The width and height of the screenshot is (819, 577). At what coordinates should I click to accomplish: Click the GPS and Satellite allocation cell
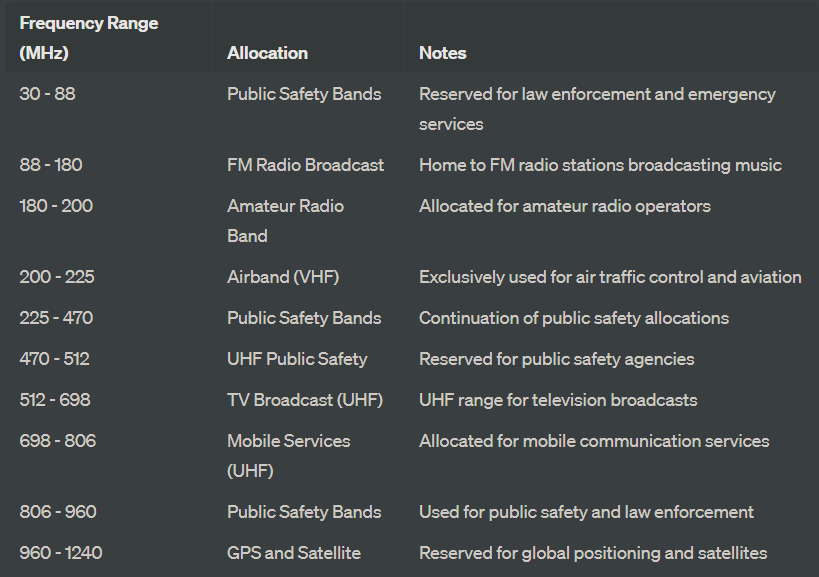pos(294,553)
